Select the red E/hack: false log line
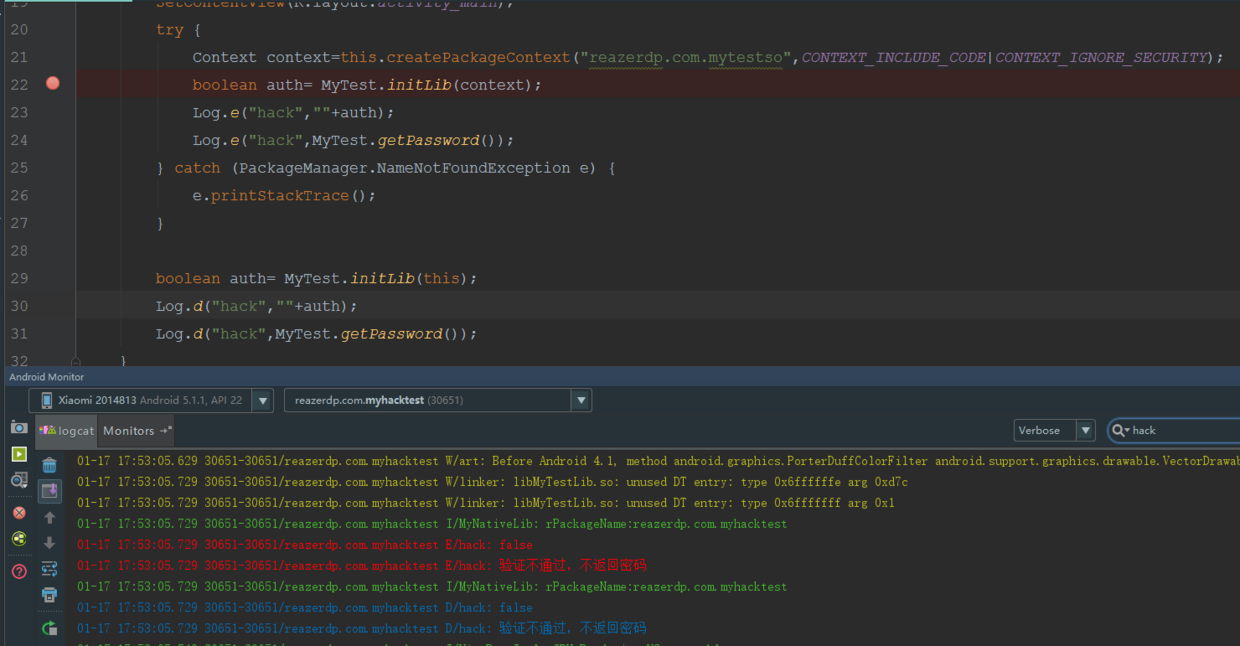The image size is (1240, 646). 304,545
